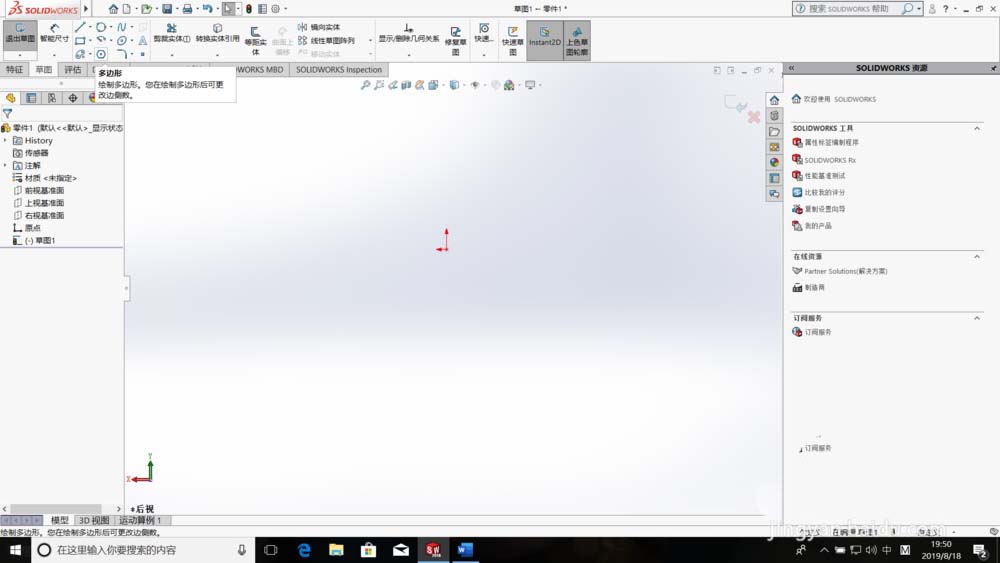Select the Spline sketch tool
This screenshot has height=563, width=1000.
[x=121, y=27]
